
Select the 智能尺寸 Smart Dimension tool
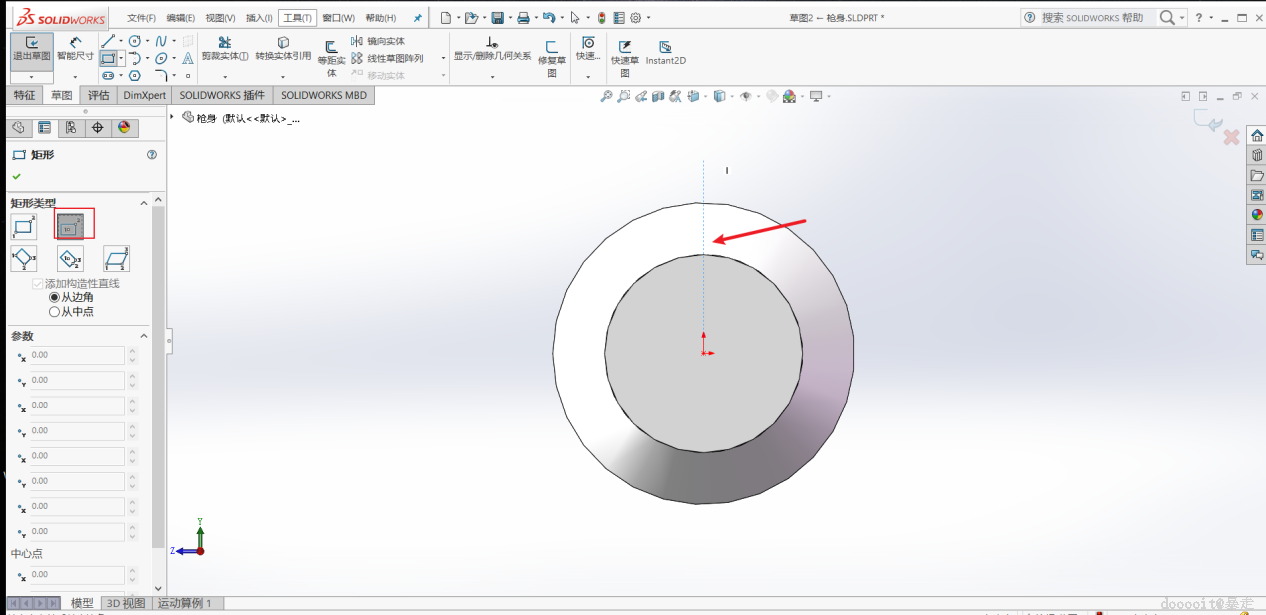point(75,49)
